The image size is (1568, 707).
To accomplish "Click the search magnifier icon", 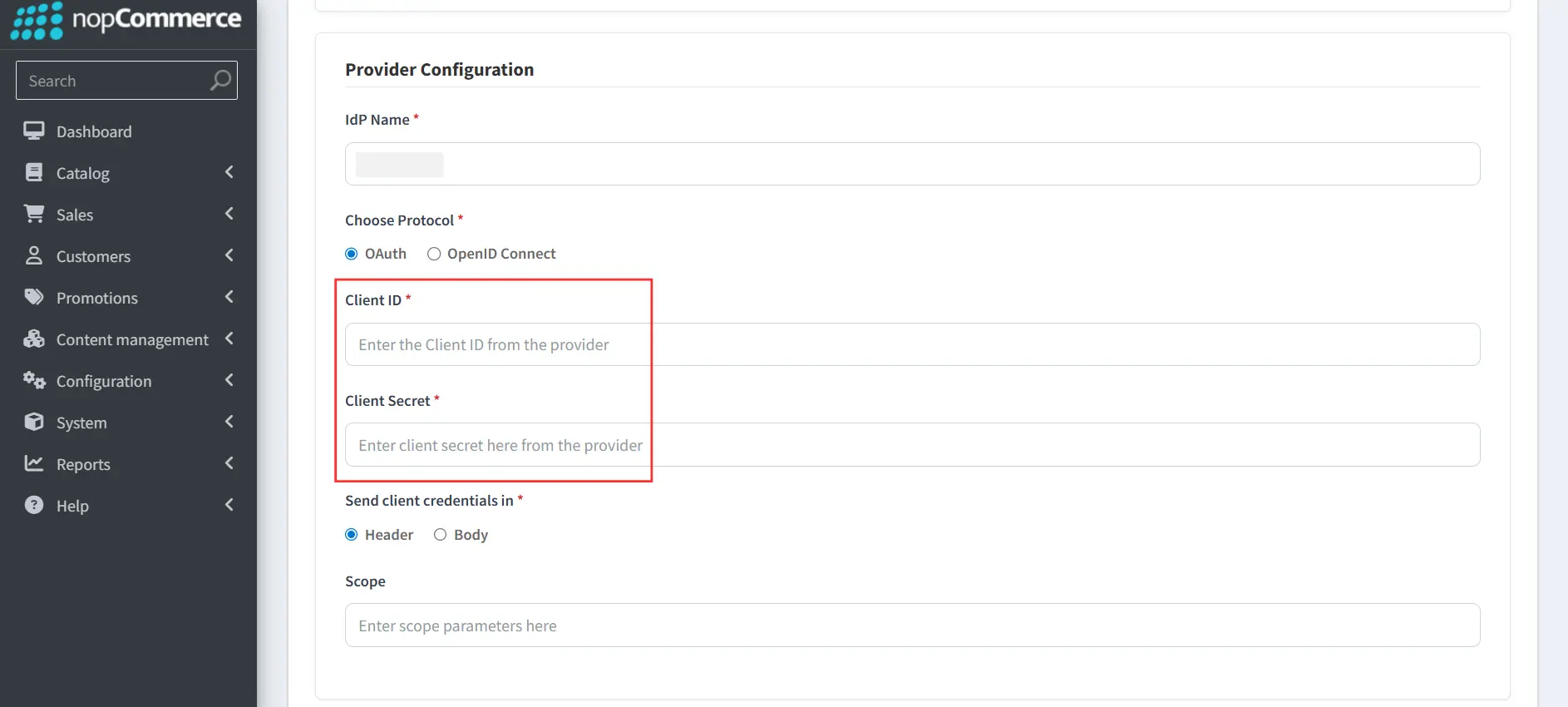I will coord(219,80).
